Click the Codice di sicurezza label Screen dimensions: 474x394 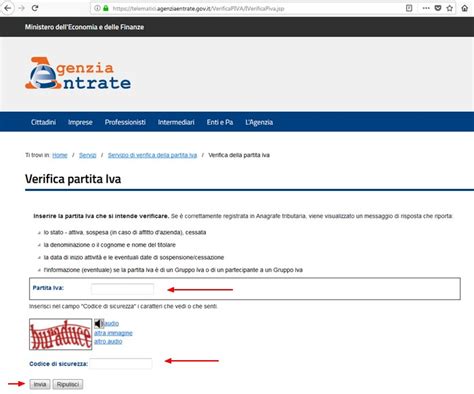pos(59,364)
